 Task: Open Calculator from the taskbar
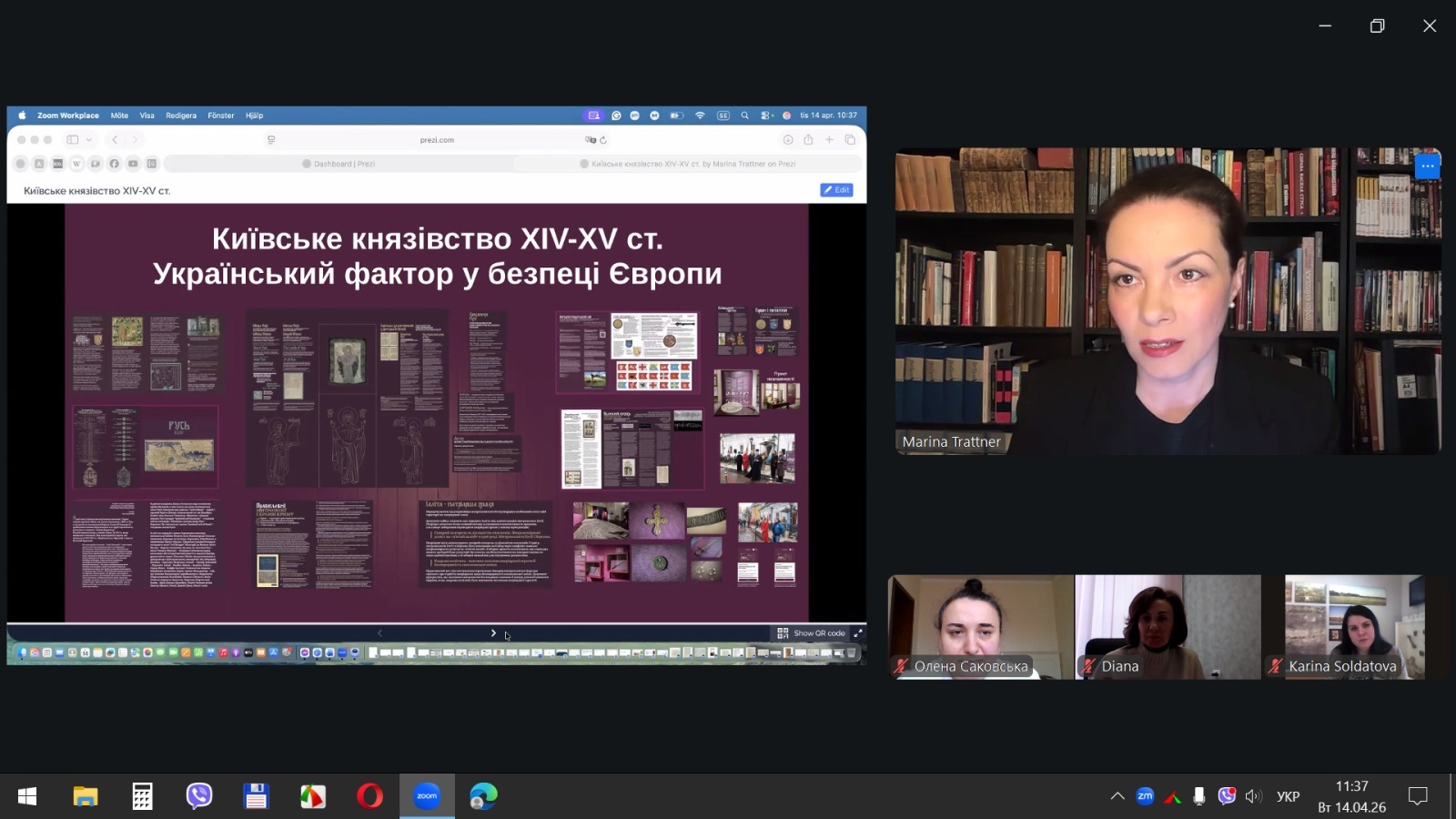coord(142,796)
